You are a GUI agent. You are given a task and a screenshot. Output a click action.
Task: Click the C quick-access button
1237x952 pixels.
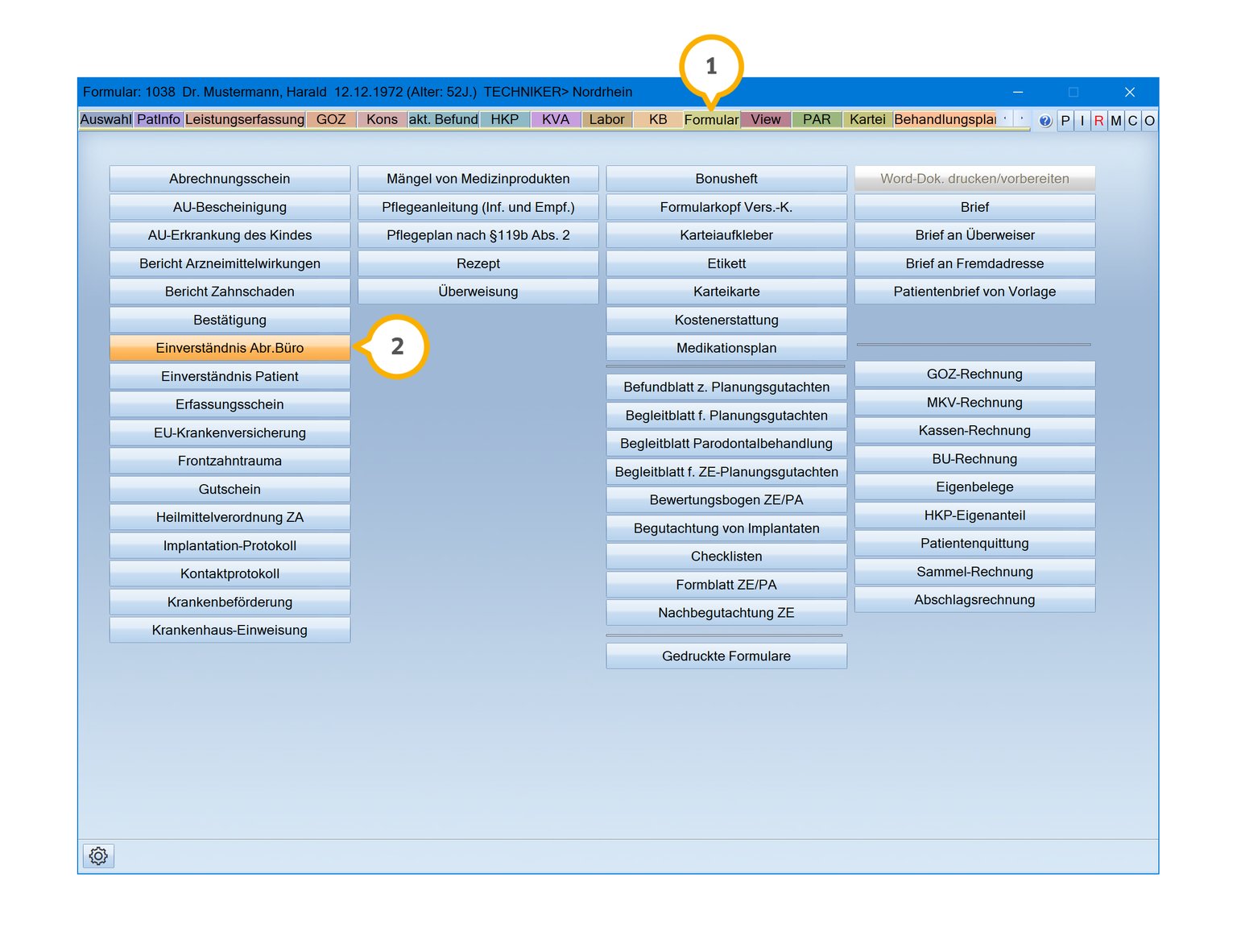point(1132,121)
